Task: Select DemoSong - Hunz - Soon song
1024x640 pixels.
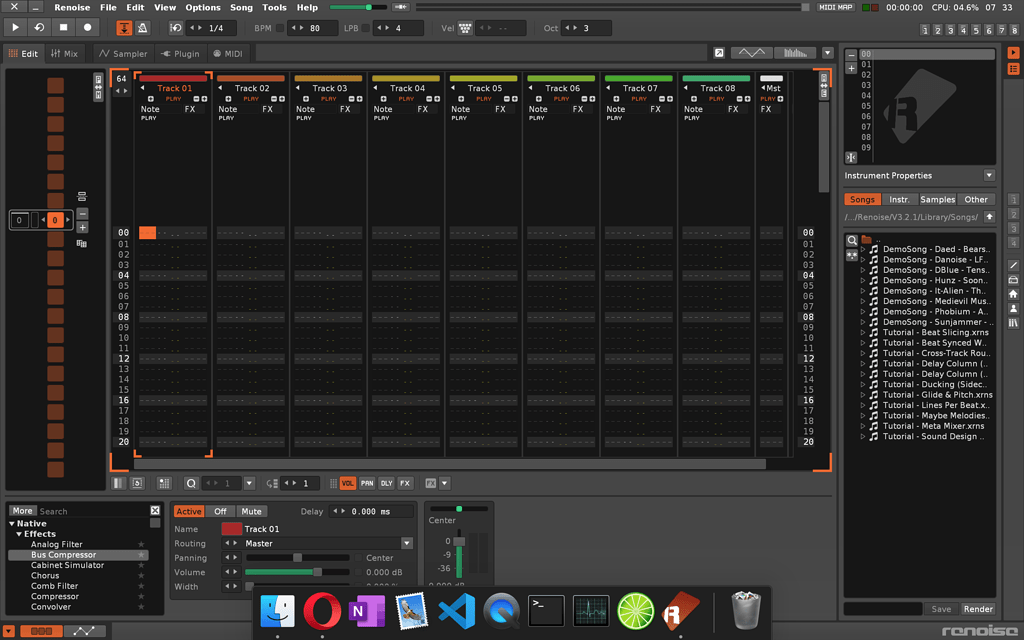Action: click(x=936, y=280)
